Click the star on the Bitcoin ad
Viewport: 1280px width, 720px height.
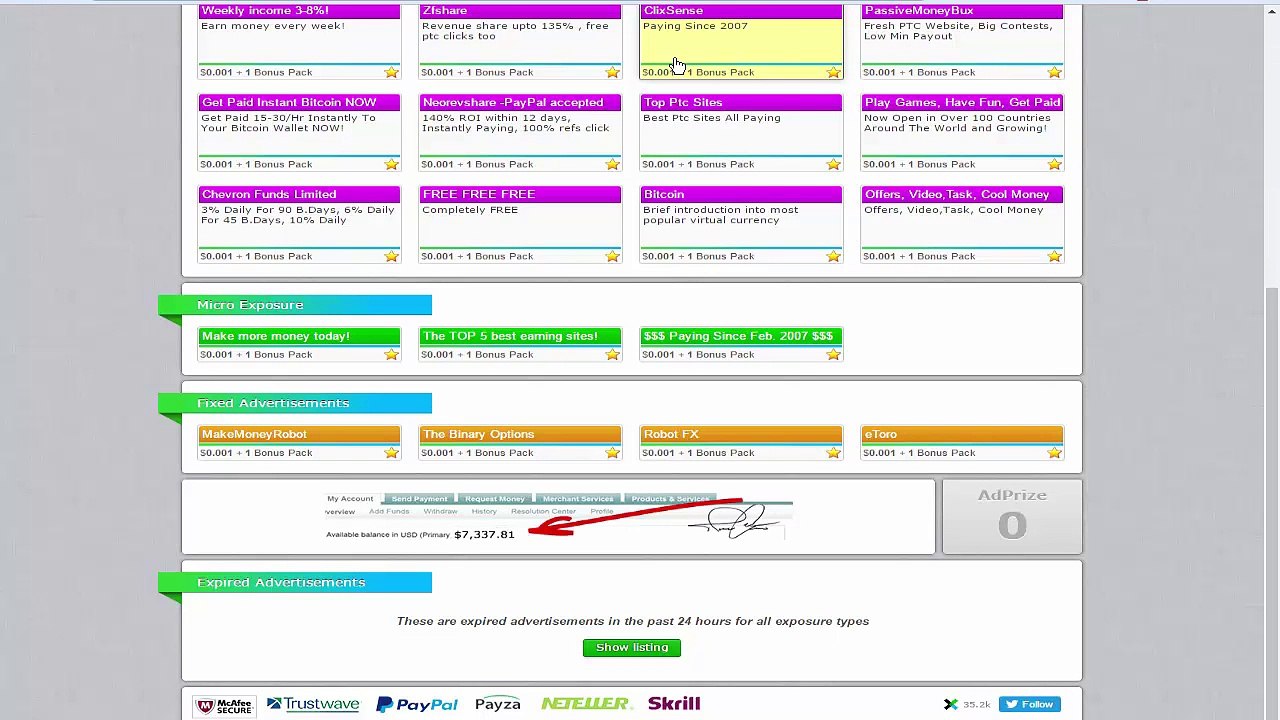tap(833, 256)
